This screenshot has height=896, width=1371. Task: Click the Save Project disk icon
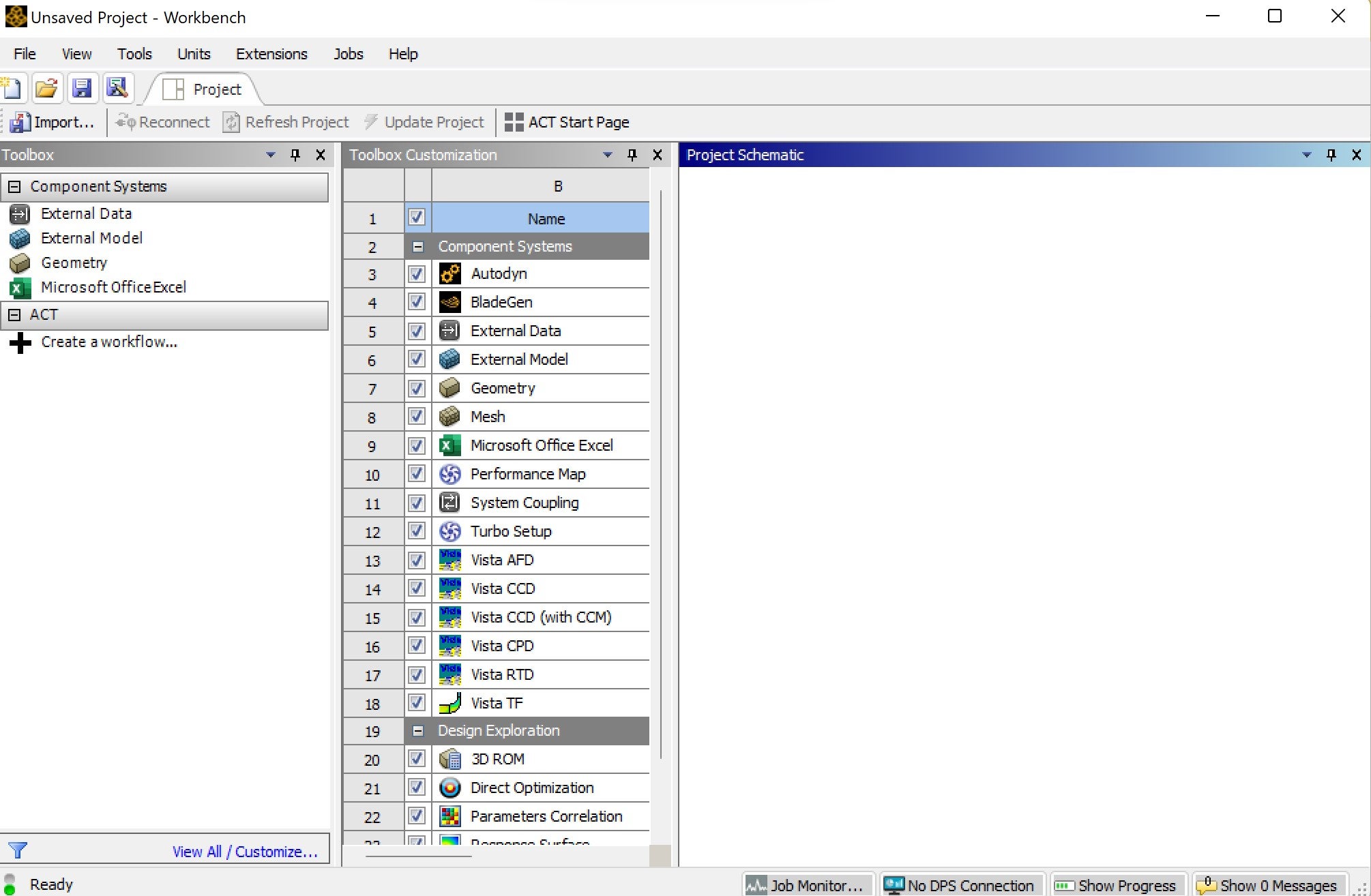pyautogui.click(x=82, y=89)
